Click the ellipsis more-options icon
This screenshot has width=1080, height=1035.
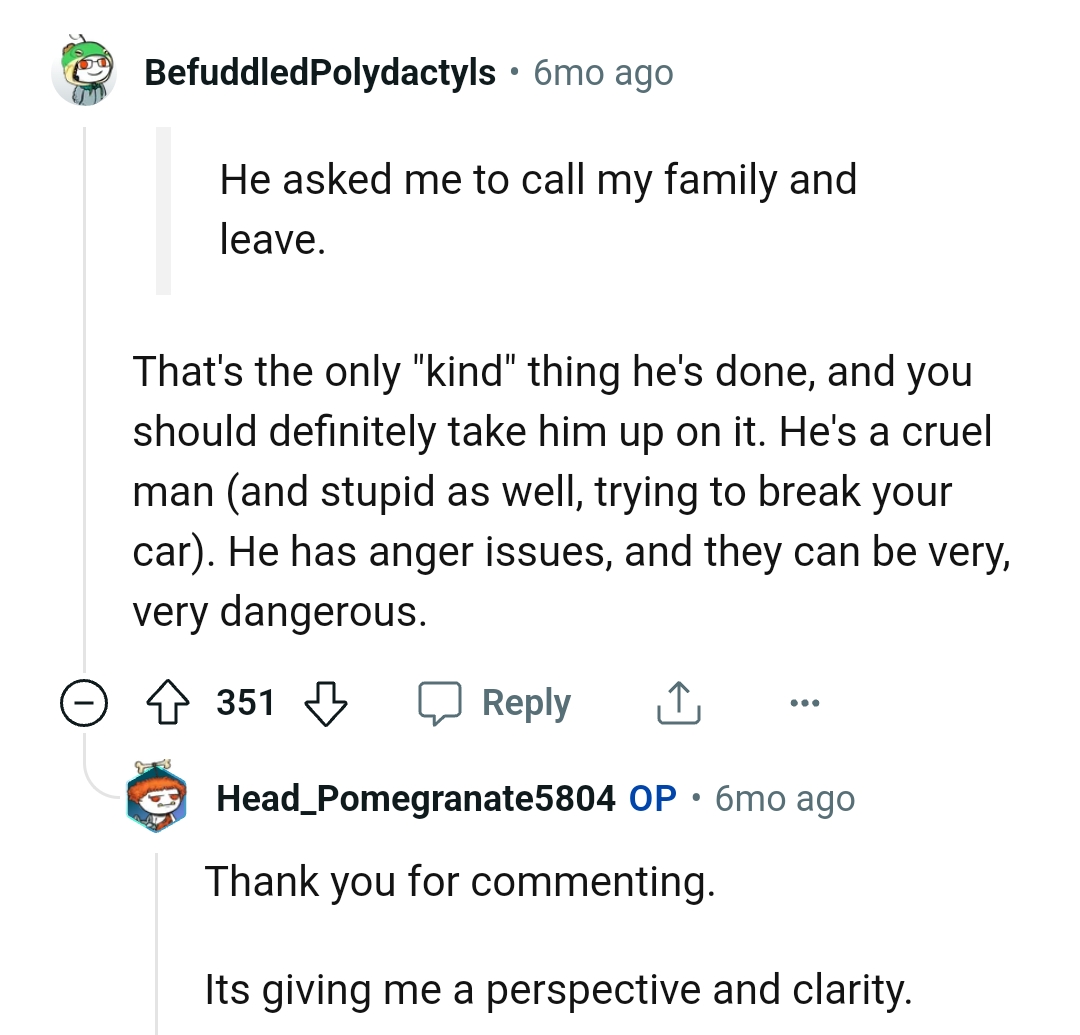(805, 702)
